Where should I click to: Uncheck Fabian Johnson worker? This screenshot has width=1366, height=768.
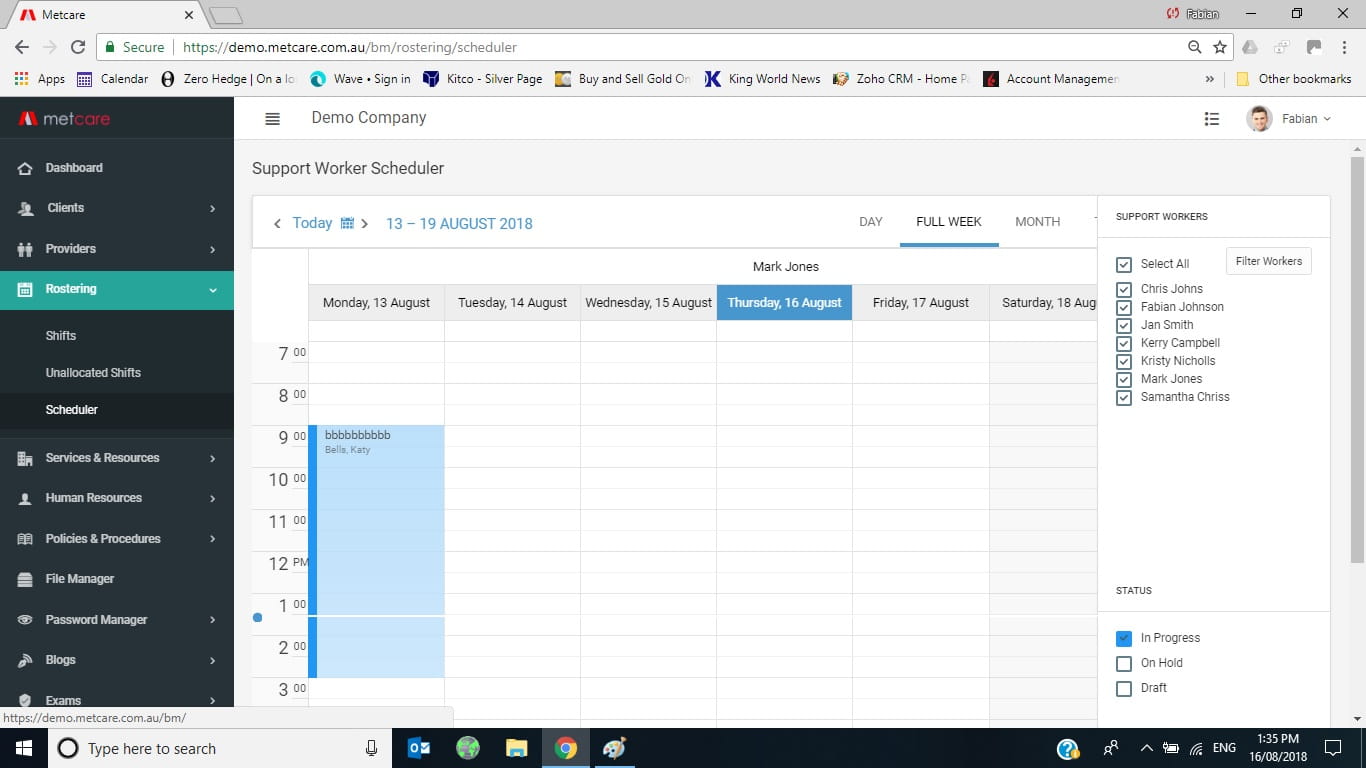click(x=1124, y=307)
